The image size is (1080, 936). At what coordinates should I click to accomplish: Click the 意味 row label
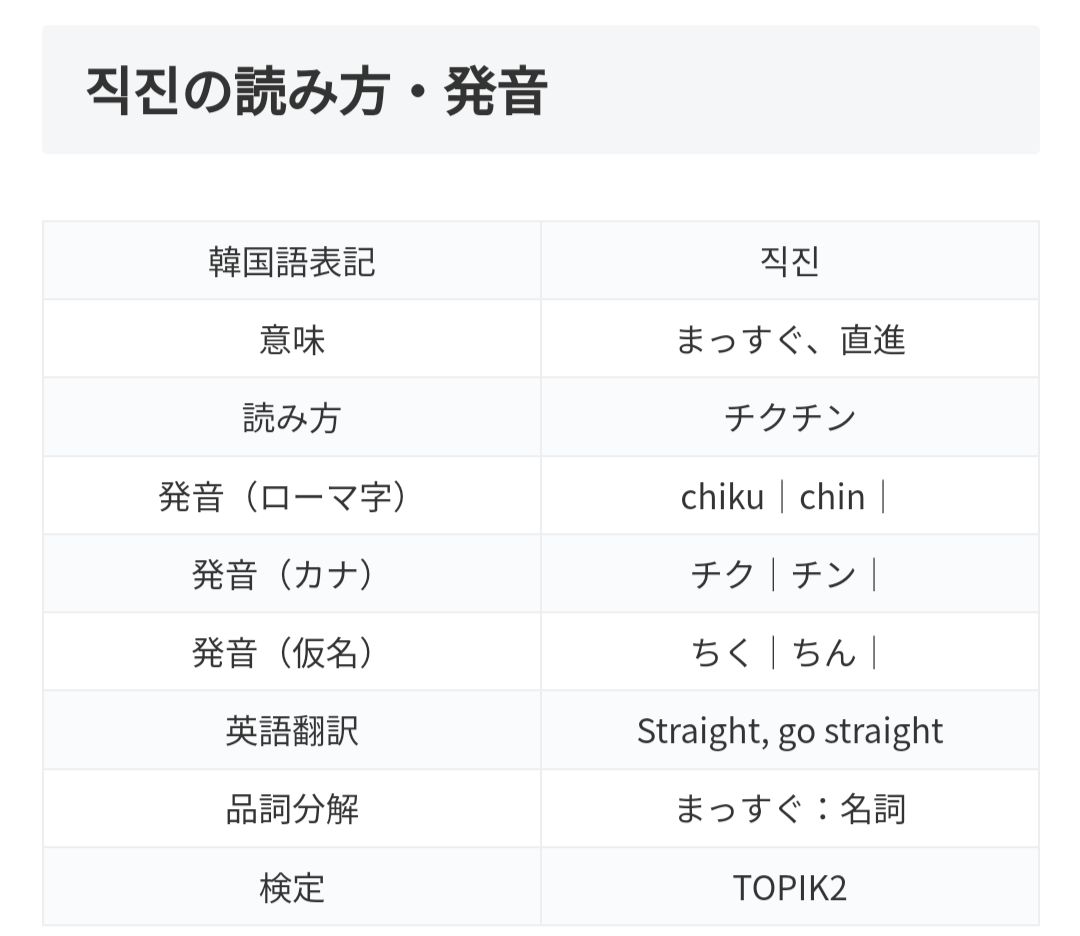(292, 340)
